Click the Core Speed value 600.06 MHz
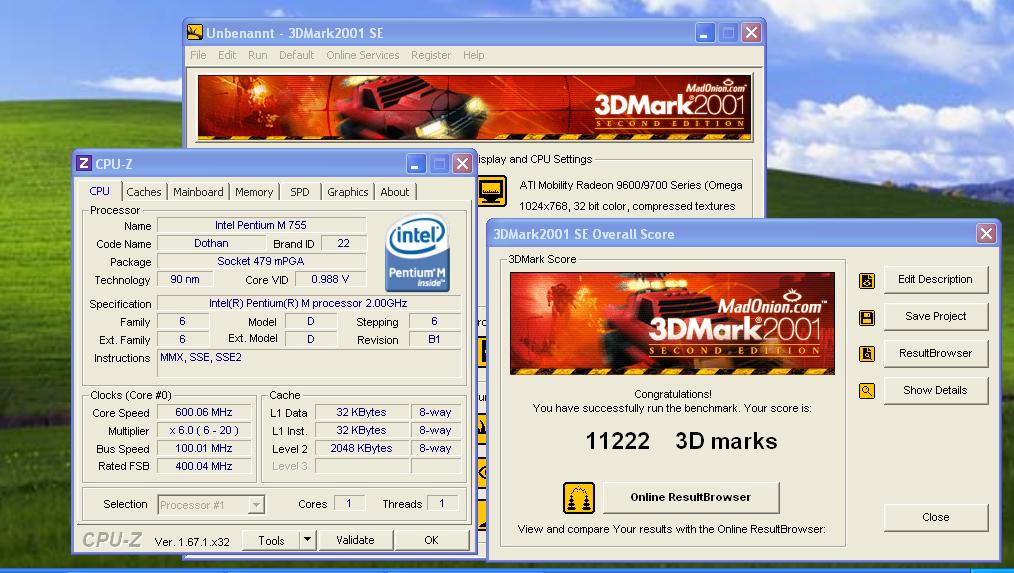This screenshot has width=1014, height=573. click(204, 412)
